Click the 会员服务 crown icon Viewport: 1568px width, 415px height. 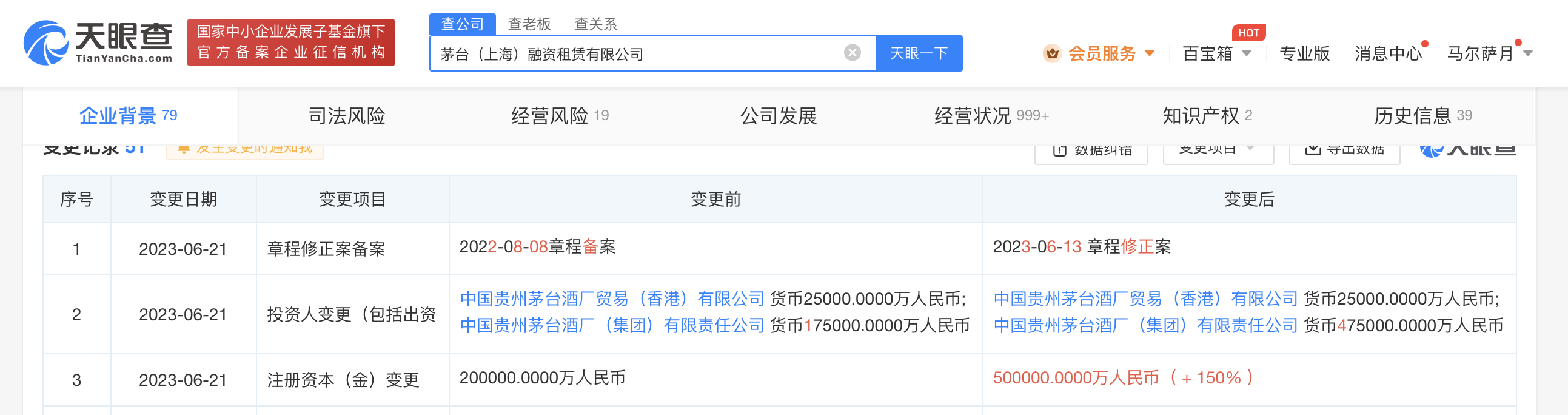[x=1052, y=53]
